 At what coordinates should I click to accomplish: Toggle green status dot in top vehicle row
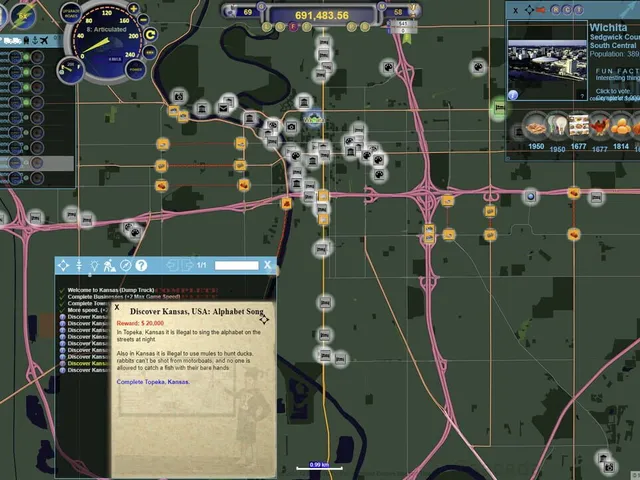pos(27,57)
